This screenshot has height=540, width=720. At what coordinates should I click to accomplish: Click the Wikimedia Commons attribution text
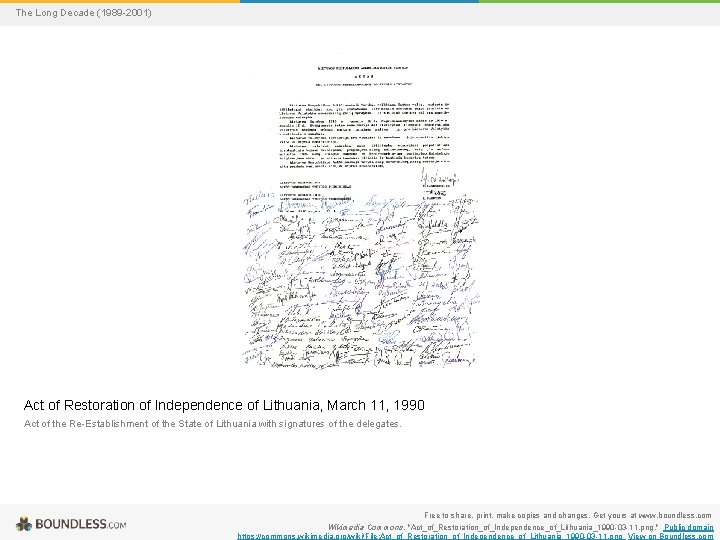(x=494, y=527)
